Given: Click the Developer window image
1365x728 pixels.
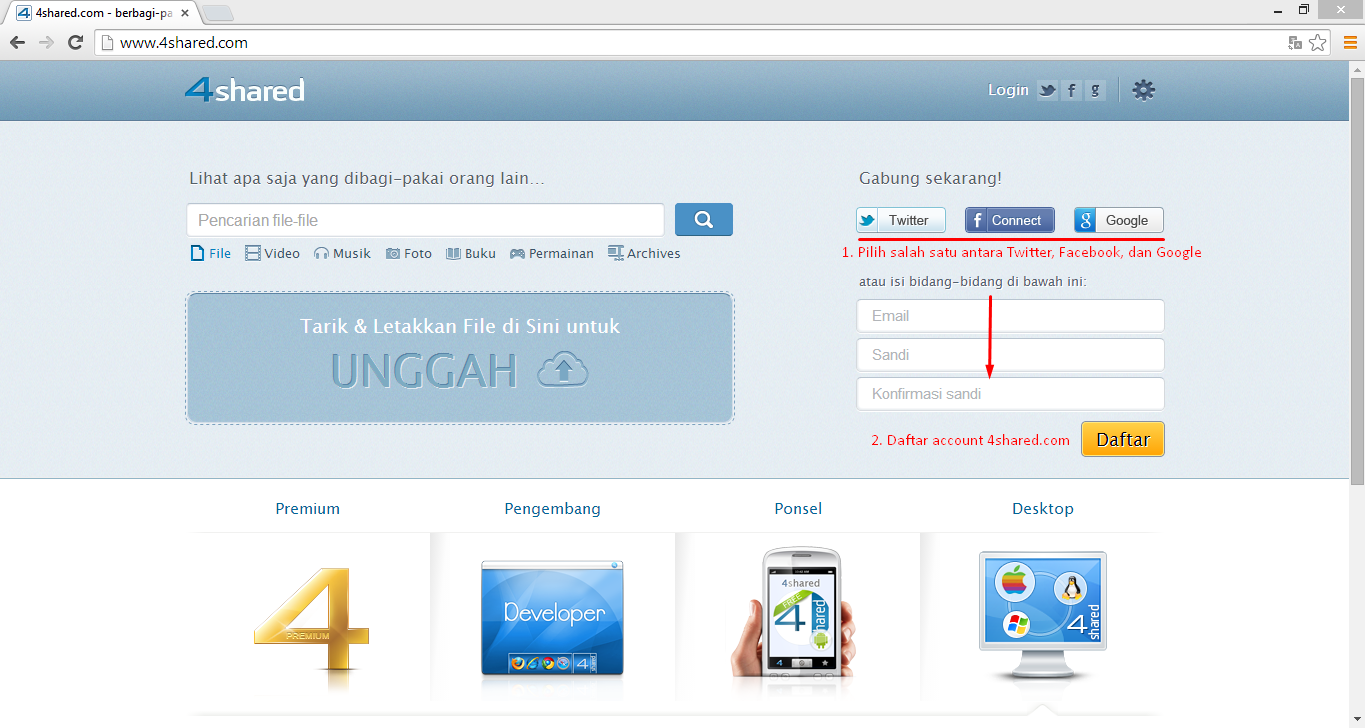Looking at the screenshot, I should pos(552,618).
